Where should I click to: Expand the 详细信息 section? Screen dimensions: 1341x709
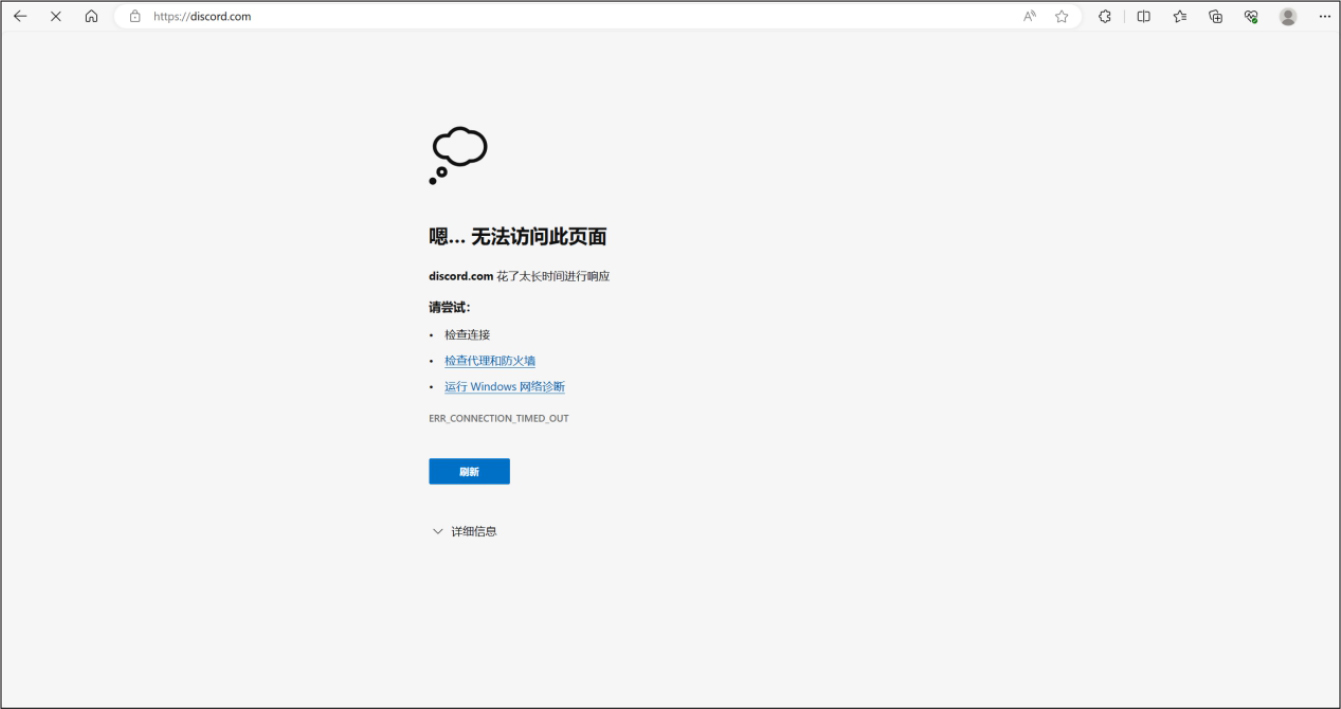pyautogui.click(x=464, y=531)
